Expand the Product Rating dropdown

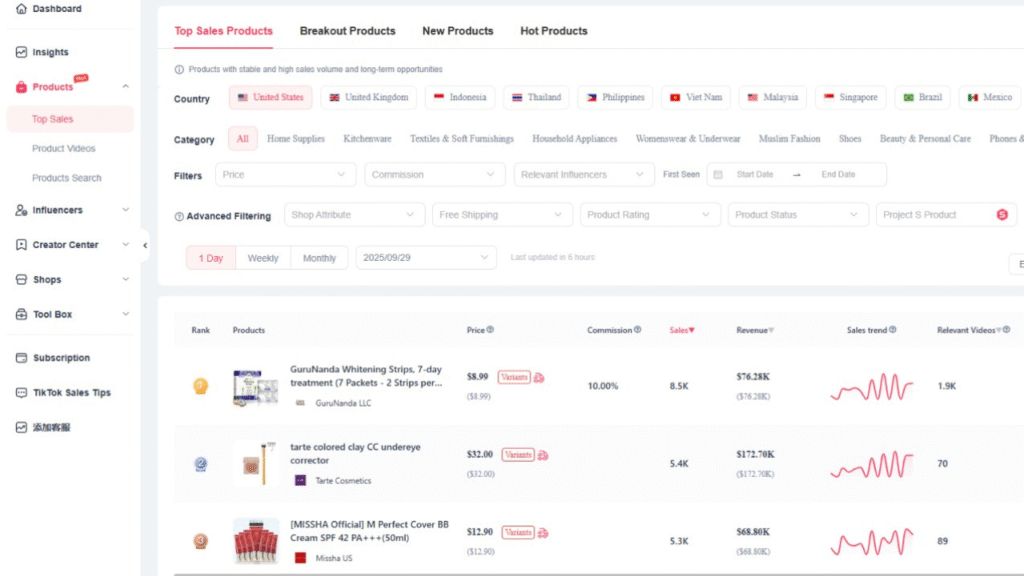(650, 214)
